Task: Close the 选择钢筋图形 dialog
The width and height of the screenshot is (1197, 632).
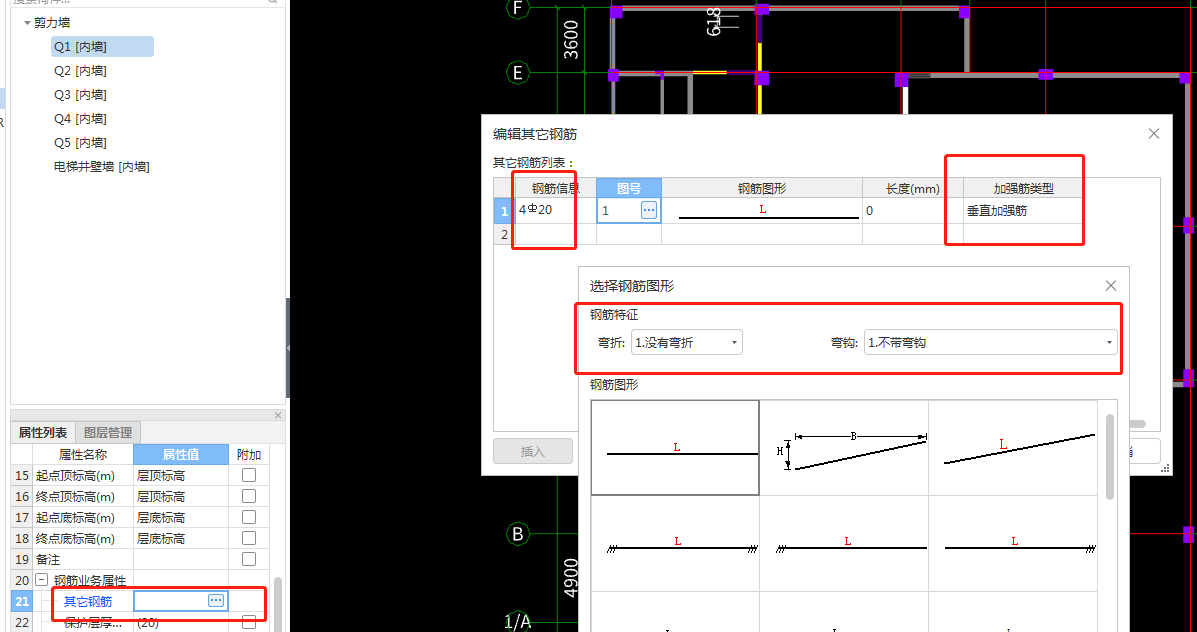Action: pos(1111,285)
